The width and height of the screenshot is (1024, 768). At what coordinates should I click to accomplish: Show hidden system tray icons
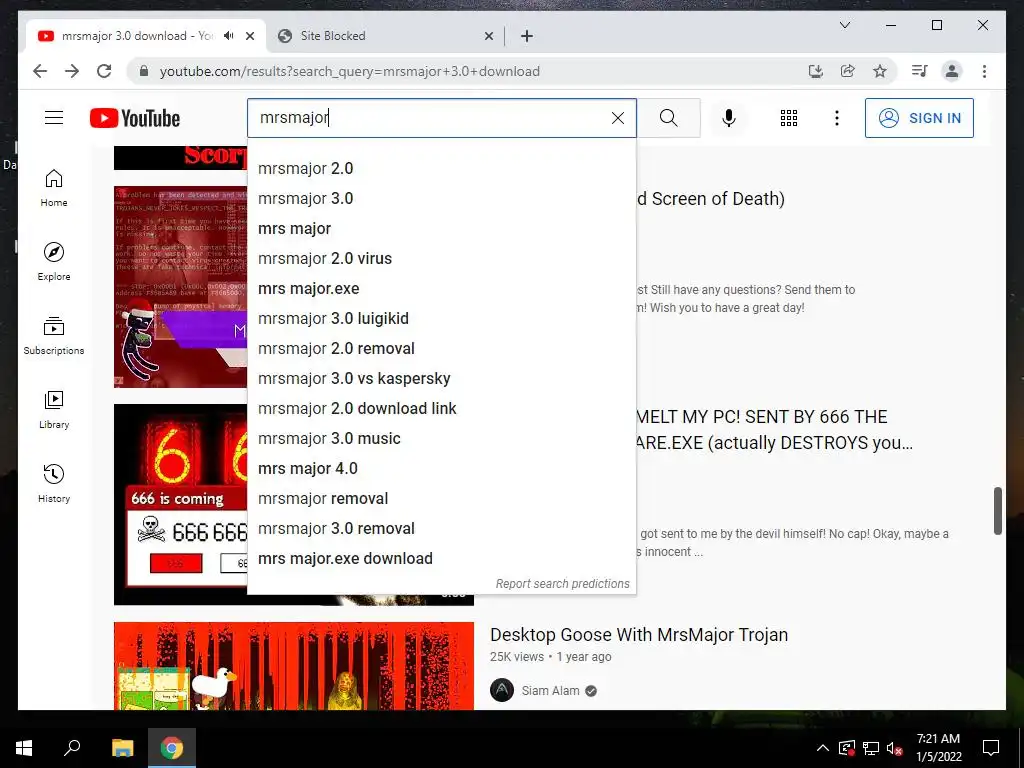(x=823, y=748)
